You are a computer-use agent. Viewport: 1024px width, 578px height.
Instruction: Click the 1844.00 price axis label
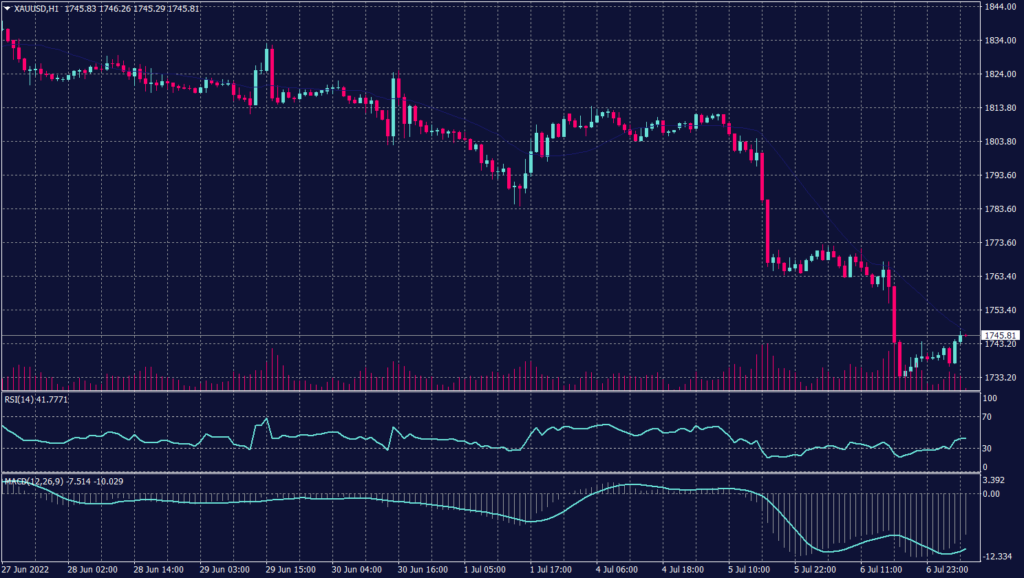click(999, 8)
